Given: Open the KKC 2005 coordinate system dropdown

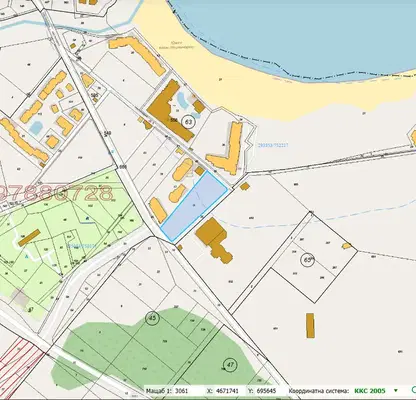Looking at the screenshot, I should click(x=396, y=390).
